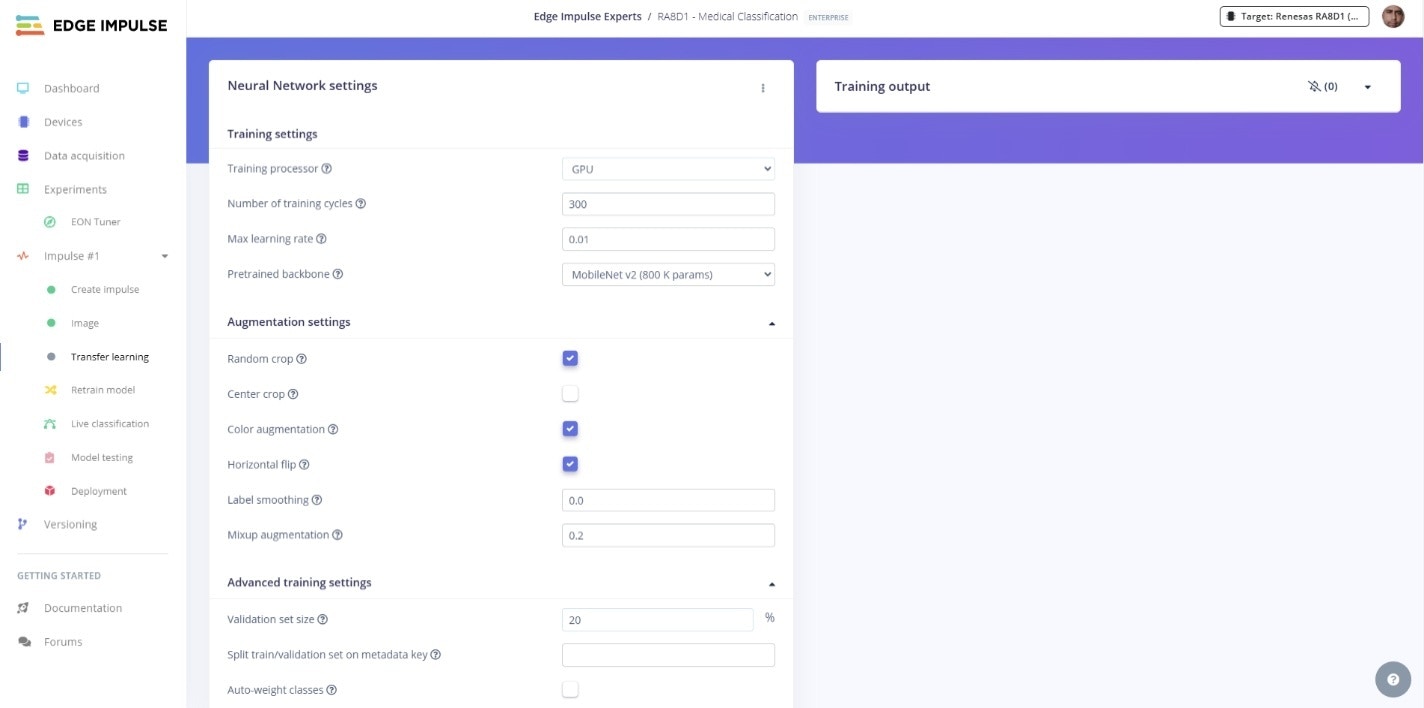Expand the Training output dropdown arrow
This screenshot has width=1424, height=708.
[x=1368, y=87]
